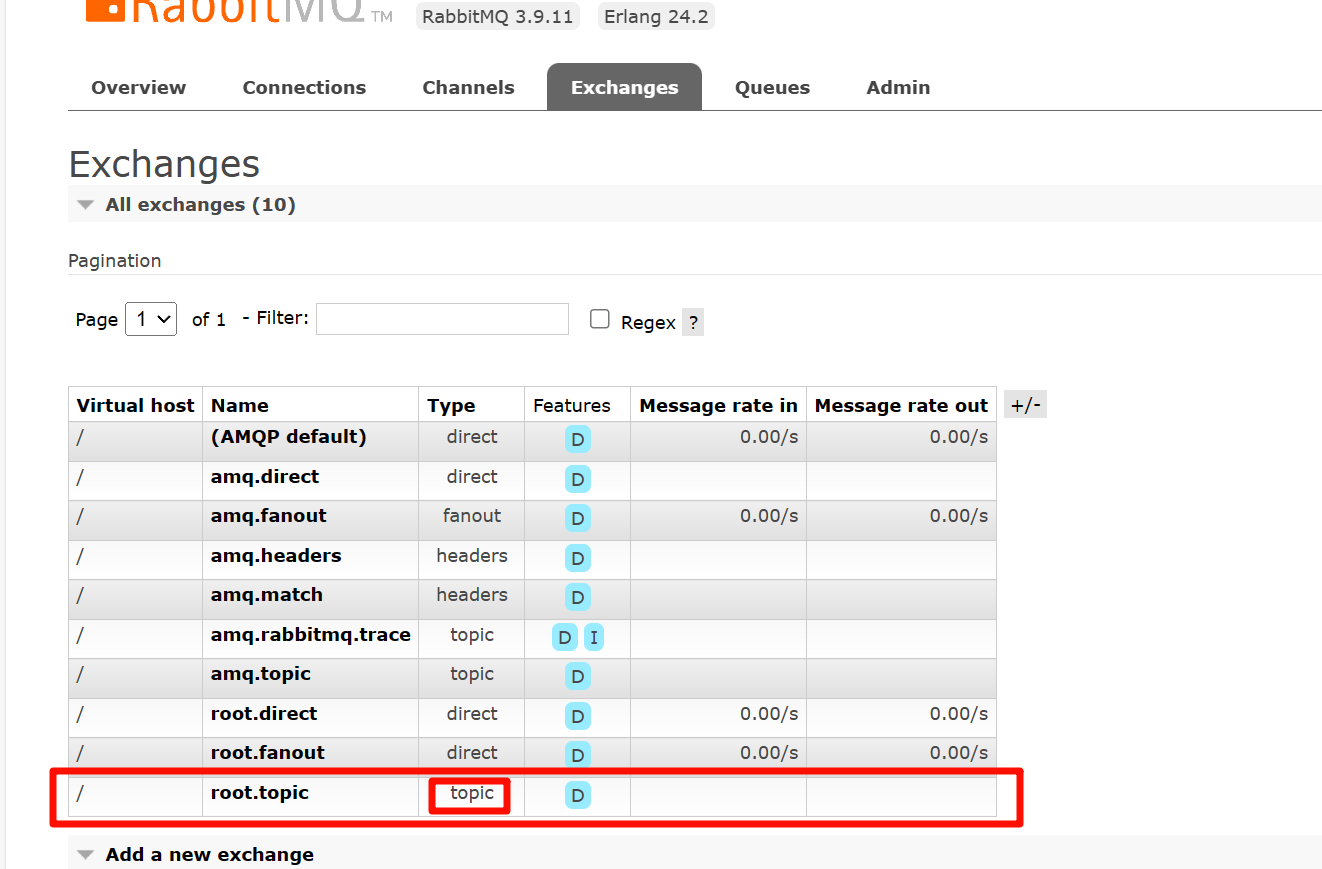
Task: Click the '?' help icon beside Regex
Action: 693,322
